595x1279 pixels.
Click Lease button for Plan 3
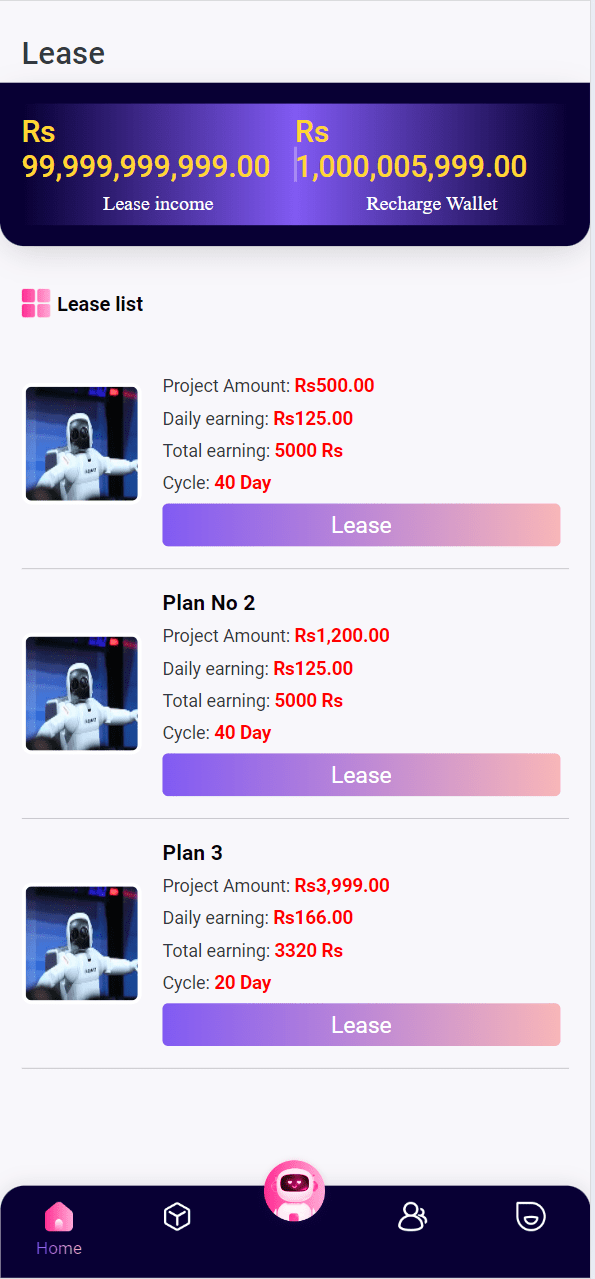click(361, 1025)
